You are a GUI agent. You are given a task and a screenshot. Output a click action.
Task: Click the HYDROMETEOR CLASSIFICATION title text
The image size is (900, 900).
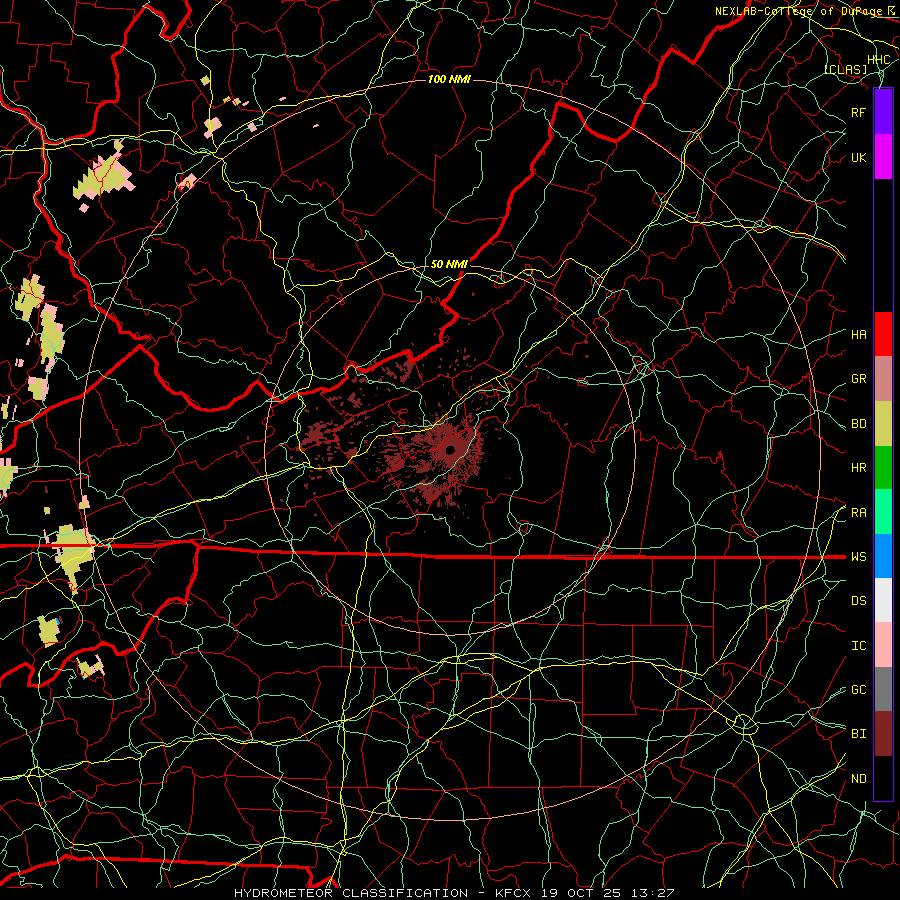coord(351,893)
